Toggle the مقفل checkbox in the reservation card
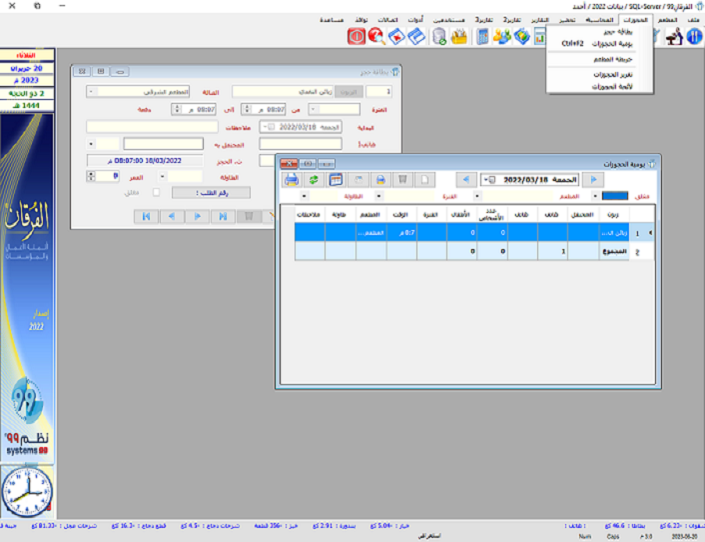 pos(155,192)
